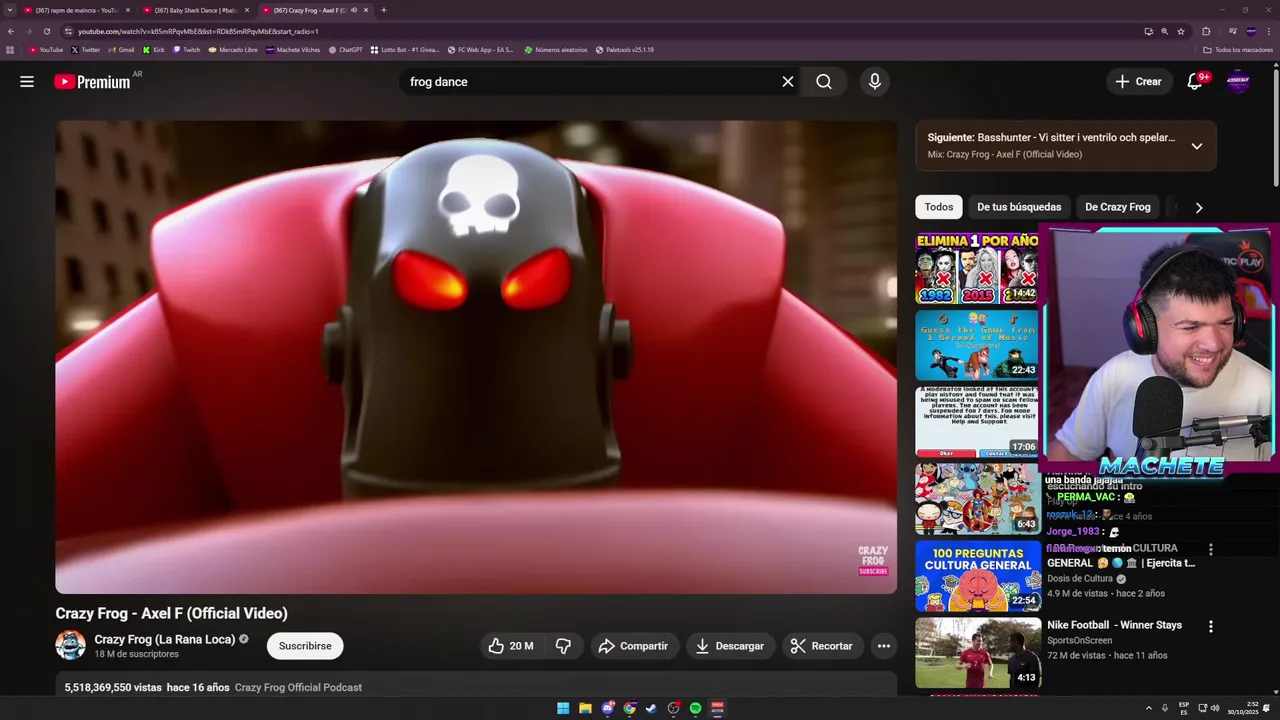
Task: Bookmark this page with the star icon
Action: point(1181,31)
